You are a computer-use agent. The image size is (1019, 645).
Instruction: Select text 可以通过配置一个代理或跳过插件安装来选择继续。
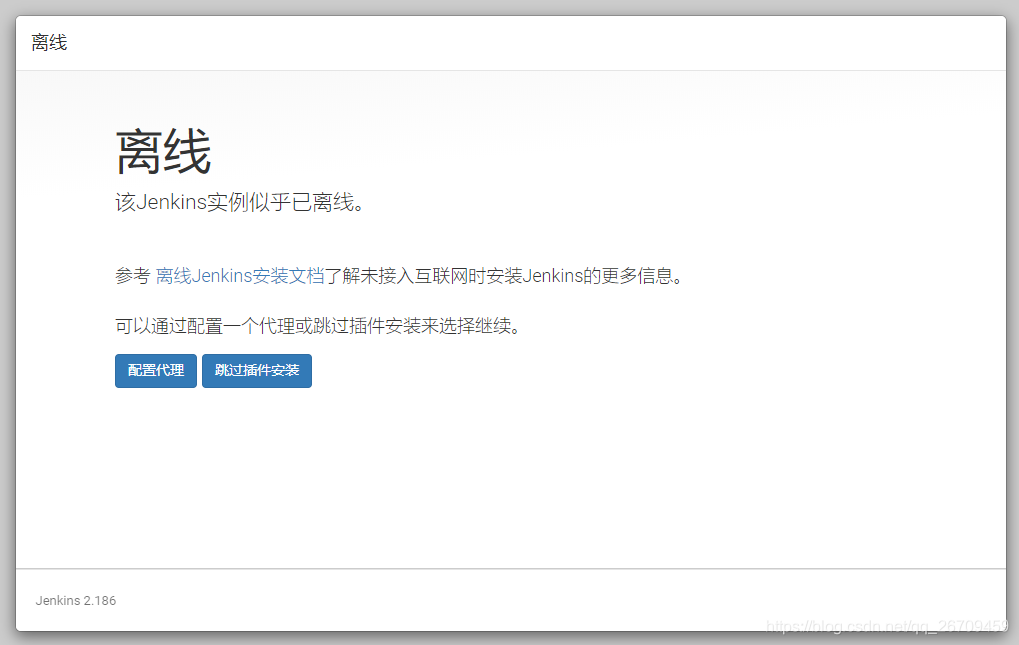[319, 325]
